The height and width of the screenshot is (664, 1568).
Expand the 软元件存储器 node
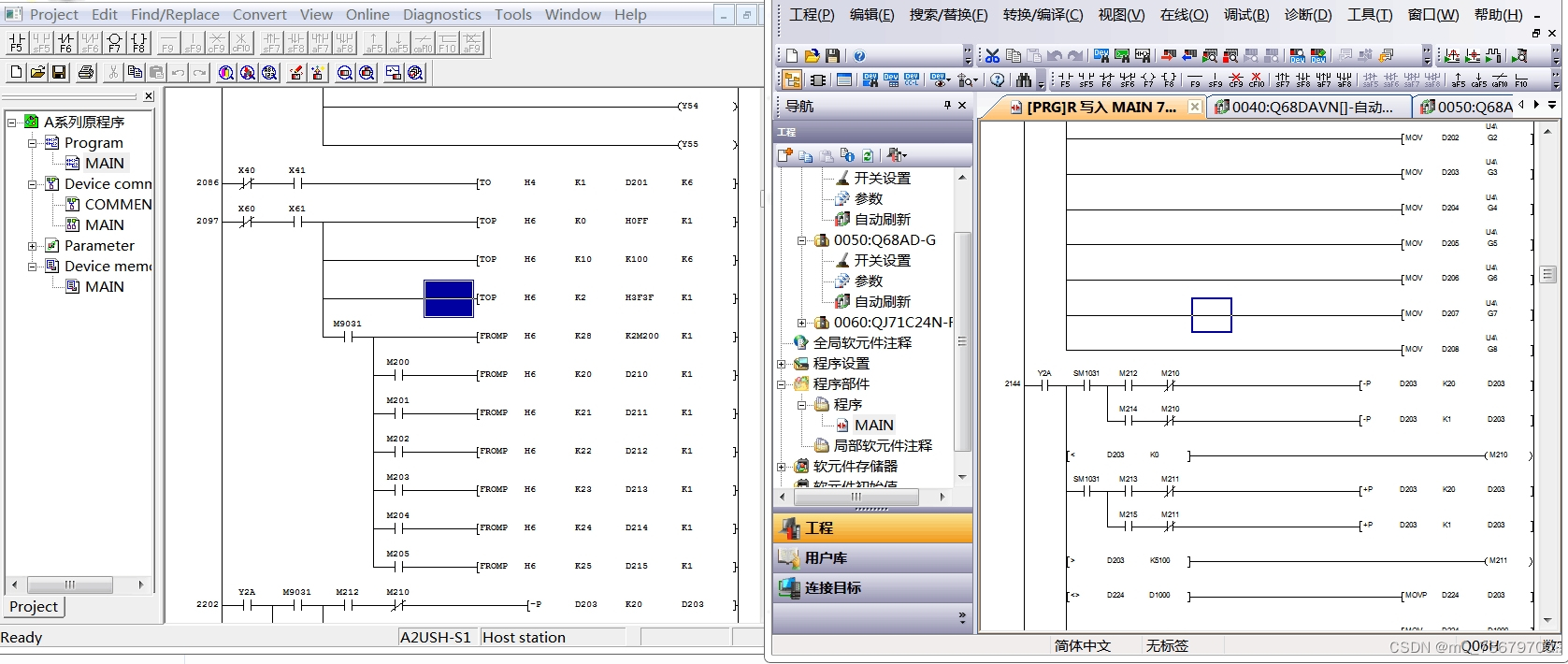pos(782,466)
